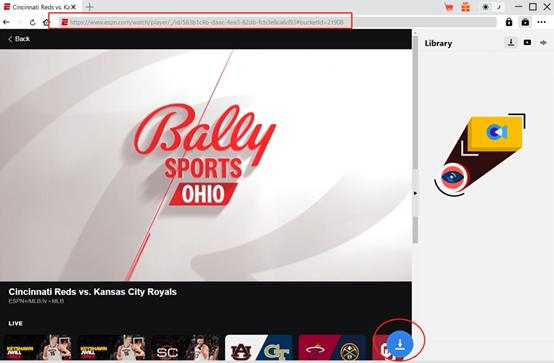Open a new tab with plus
The image size is (554, 363).
tap(90, 7)
